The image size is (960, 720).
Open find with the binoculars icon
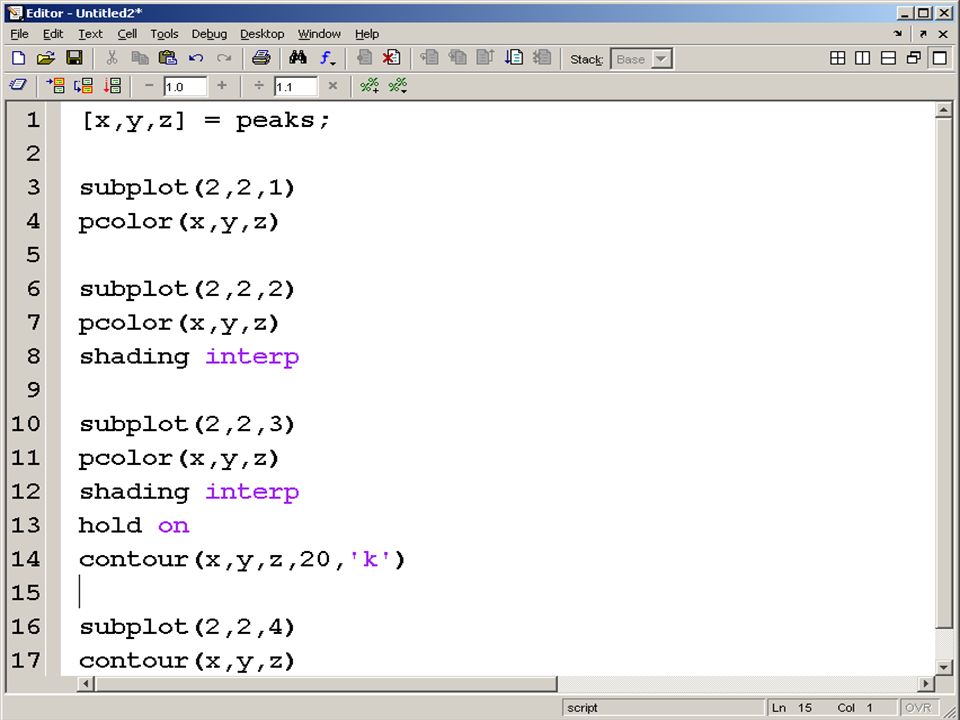click(298, 58)
